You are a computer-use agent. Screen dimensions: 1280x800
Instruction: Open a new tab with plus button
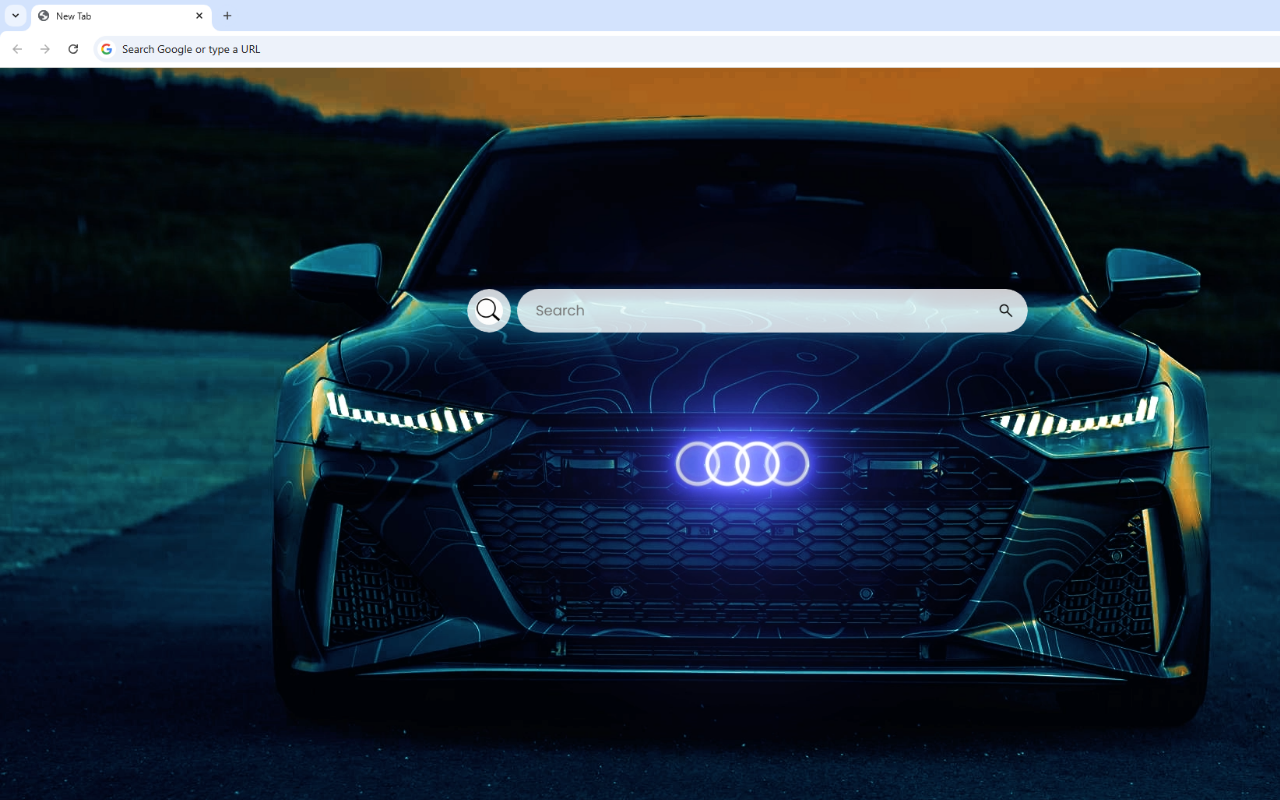click(x=227, y=16)
